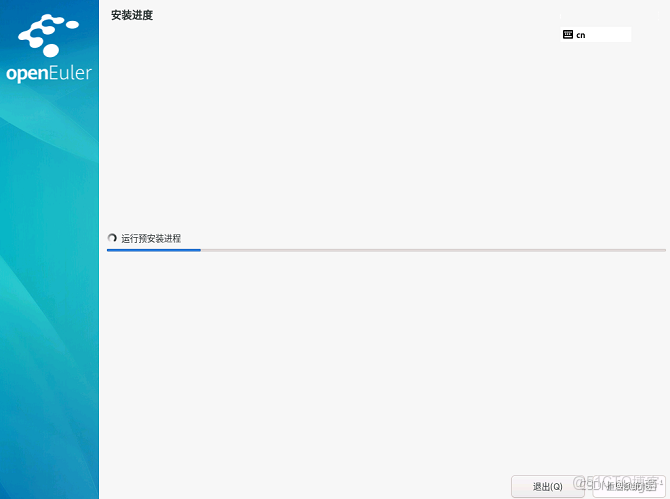Click the 安装进度 heading
This screenshot has height=499, width=670.
[x=132, y=15]
